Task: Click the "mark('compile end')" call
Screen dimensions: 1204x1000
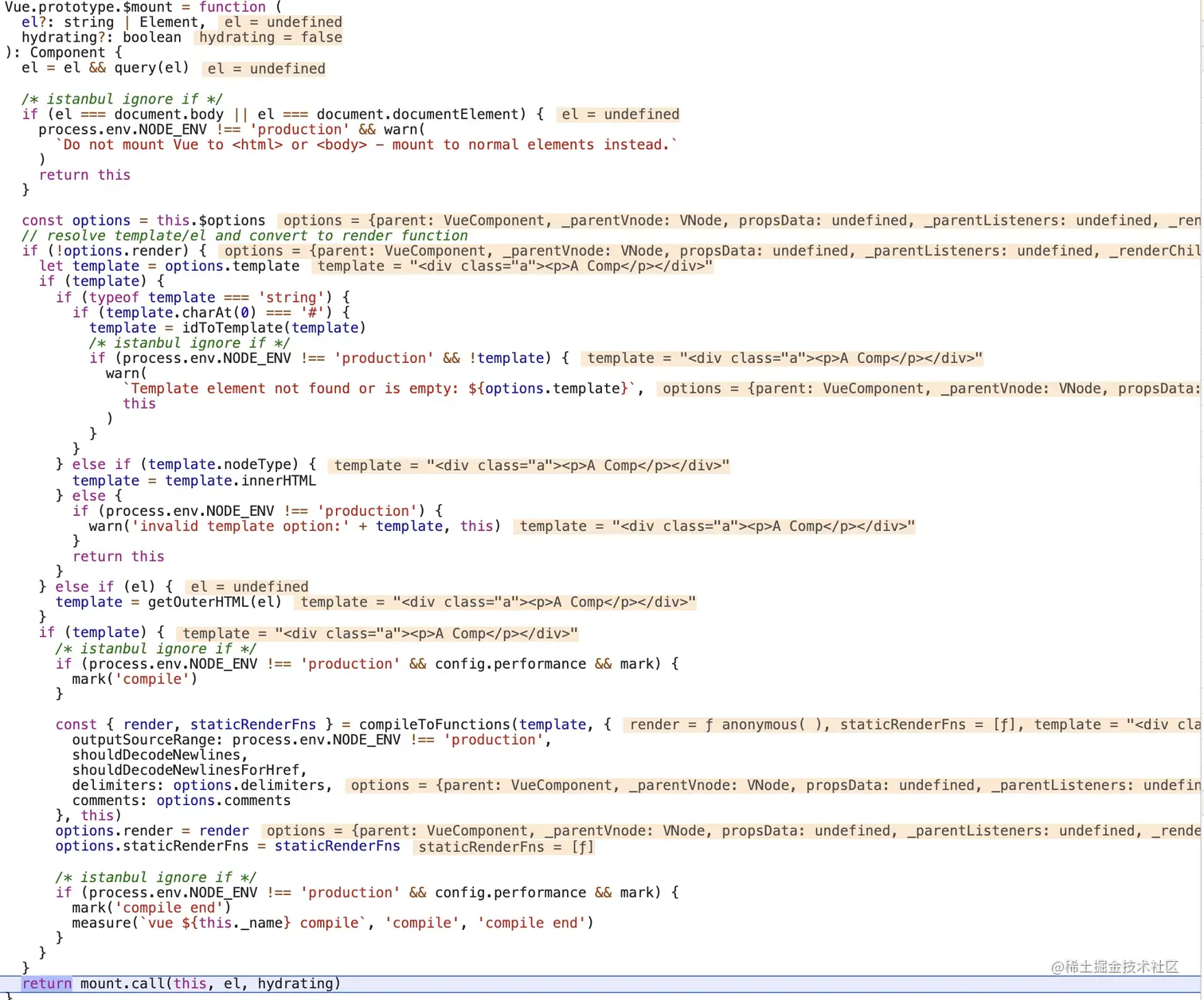Action: [151, 908]
